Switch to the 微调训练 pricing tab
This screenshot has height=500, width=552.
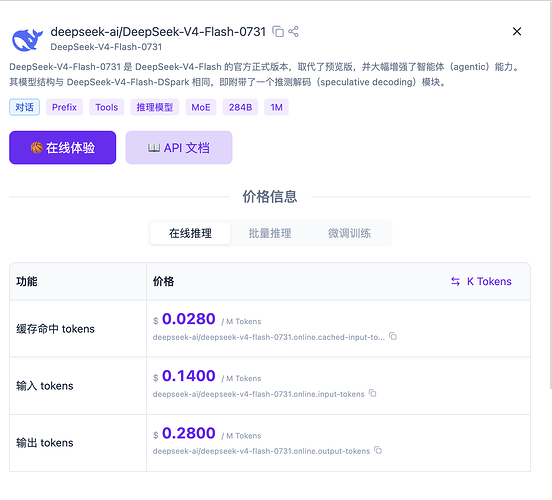(350, 233)
